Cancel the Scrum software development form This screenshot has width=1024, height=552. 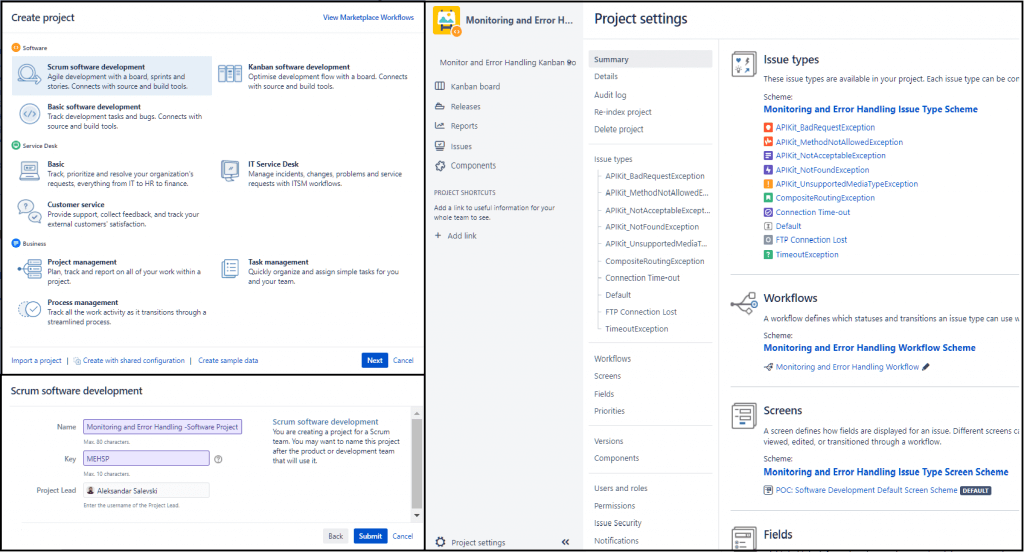click(x=403, y=536)
